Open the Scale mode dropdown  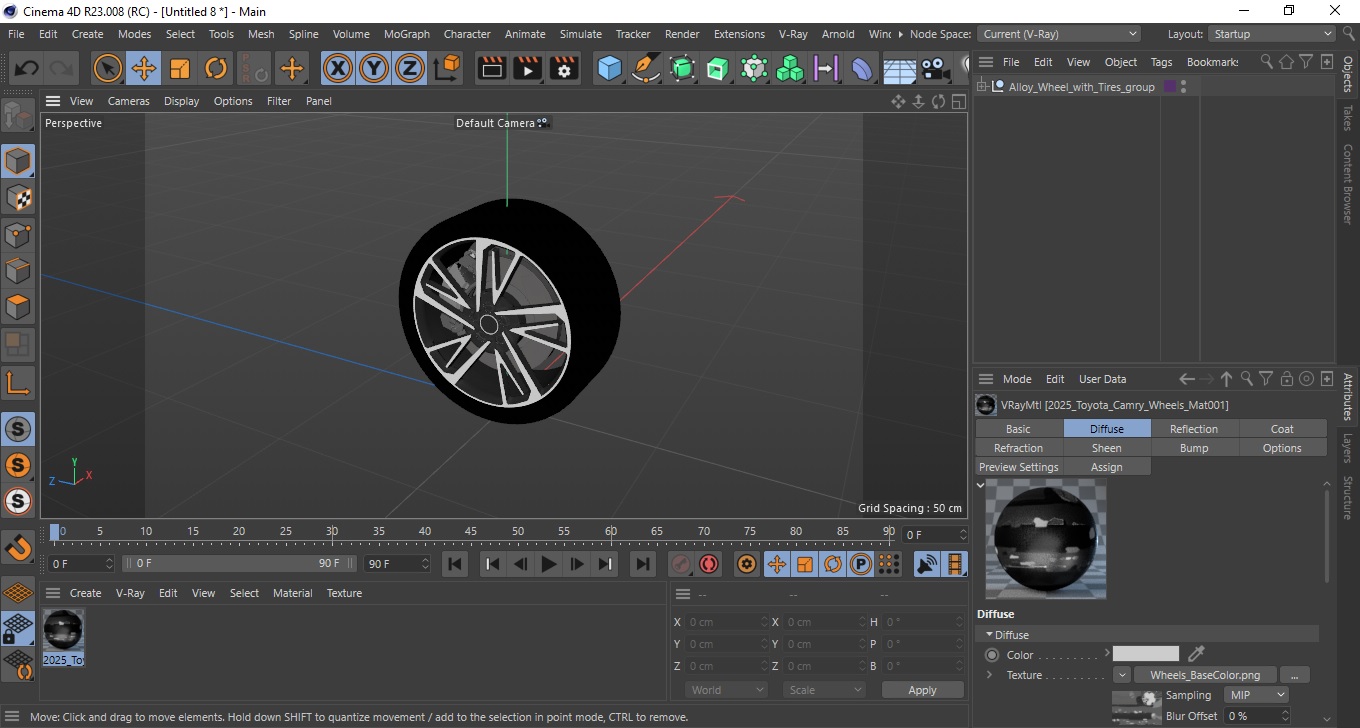coord(824,690)
